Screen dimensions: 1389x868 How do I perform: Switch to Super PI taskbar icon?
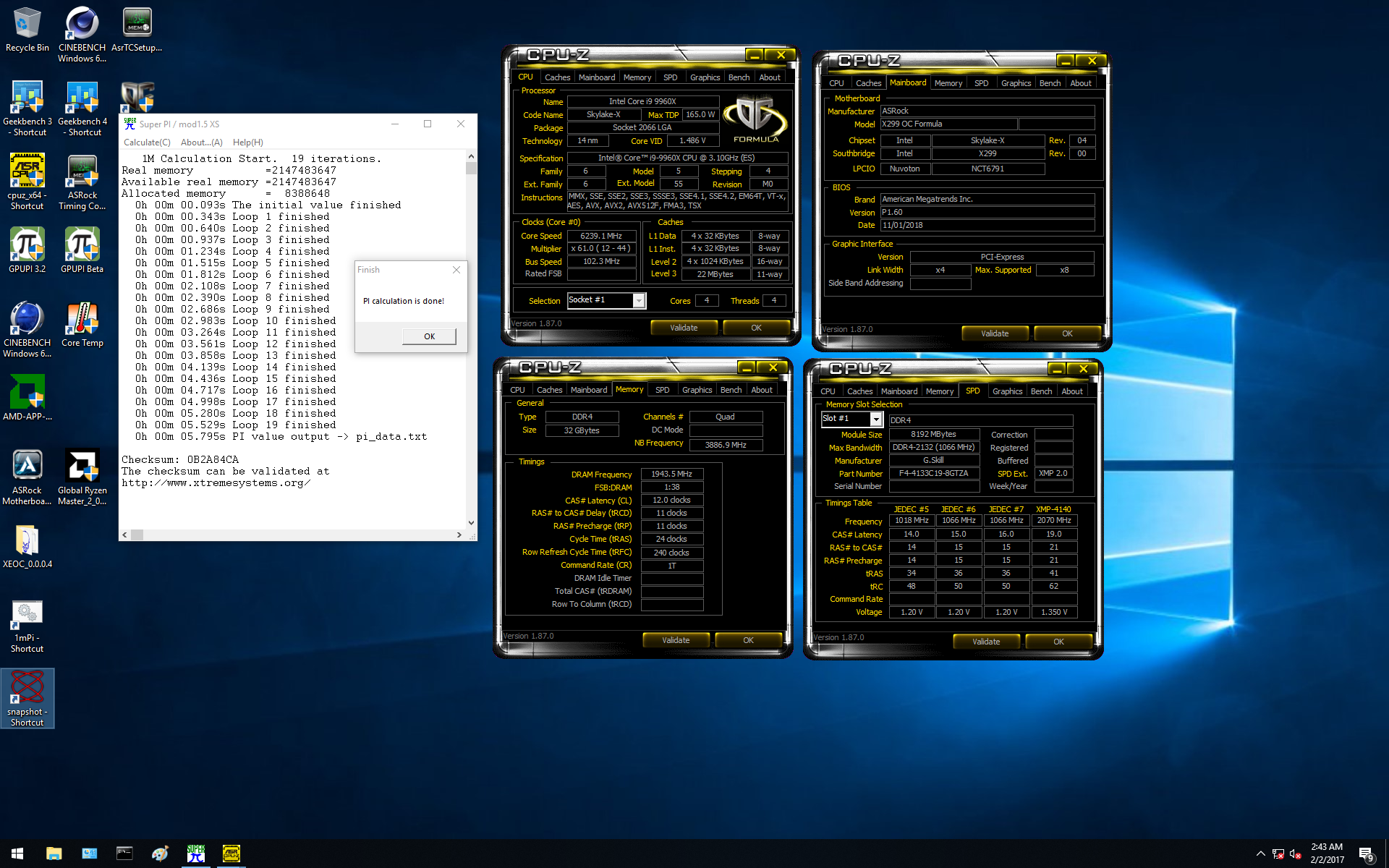tap(195, 854)
